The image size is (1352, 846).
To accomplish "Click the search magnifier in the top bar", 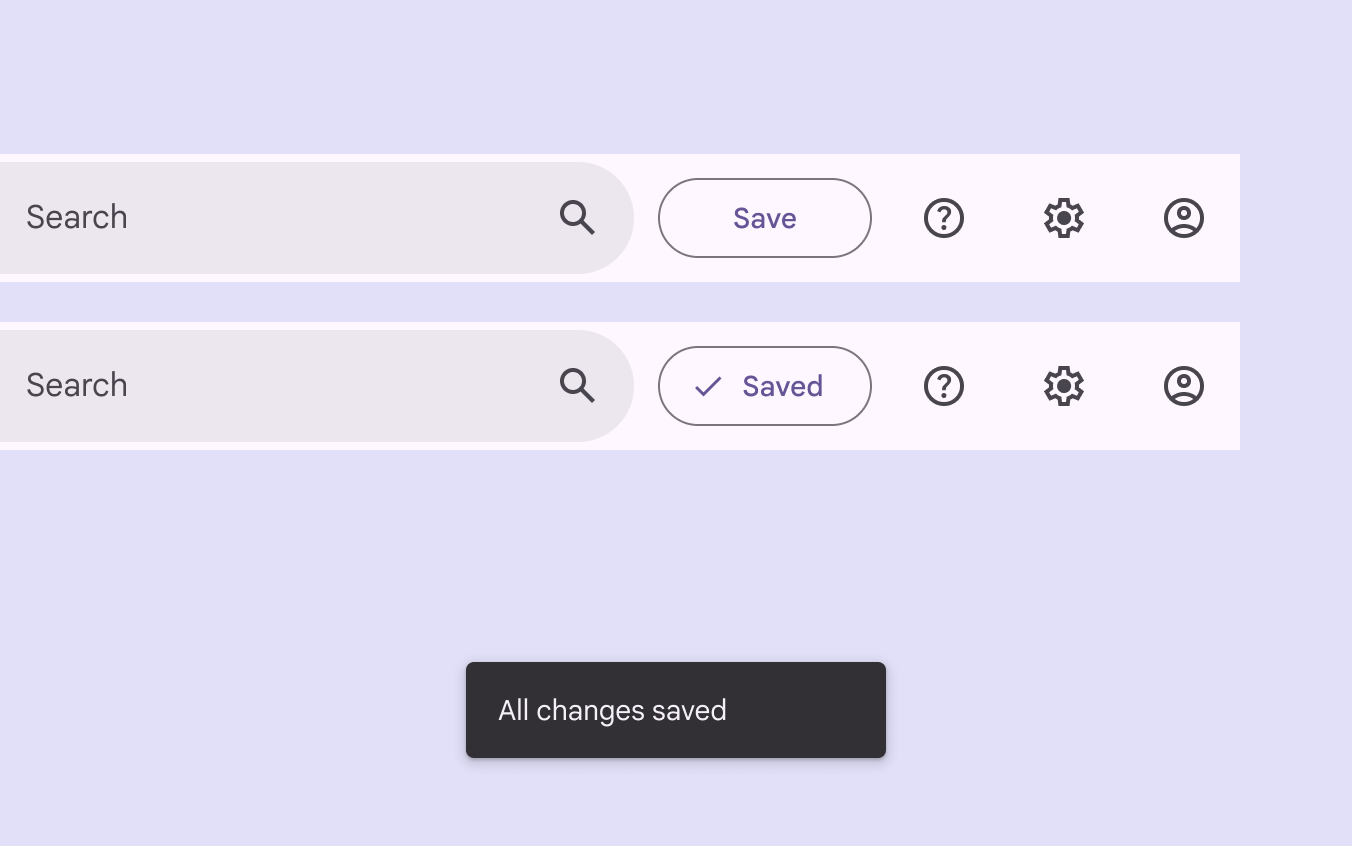I will tap(577, 217).
